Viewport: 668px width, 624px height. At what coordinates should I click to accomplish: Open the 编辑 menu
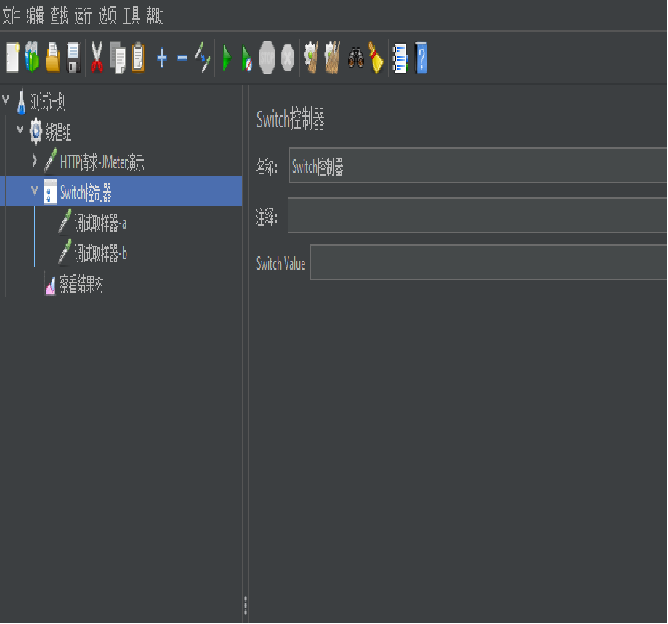coord(35,16)
